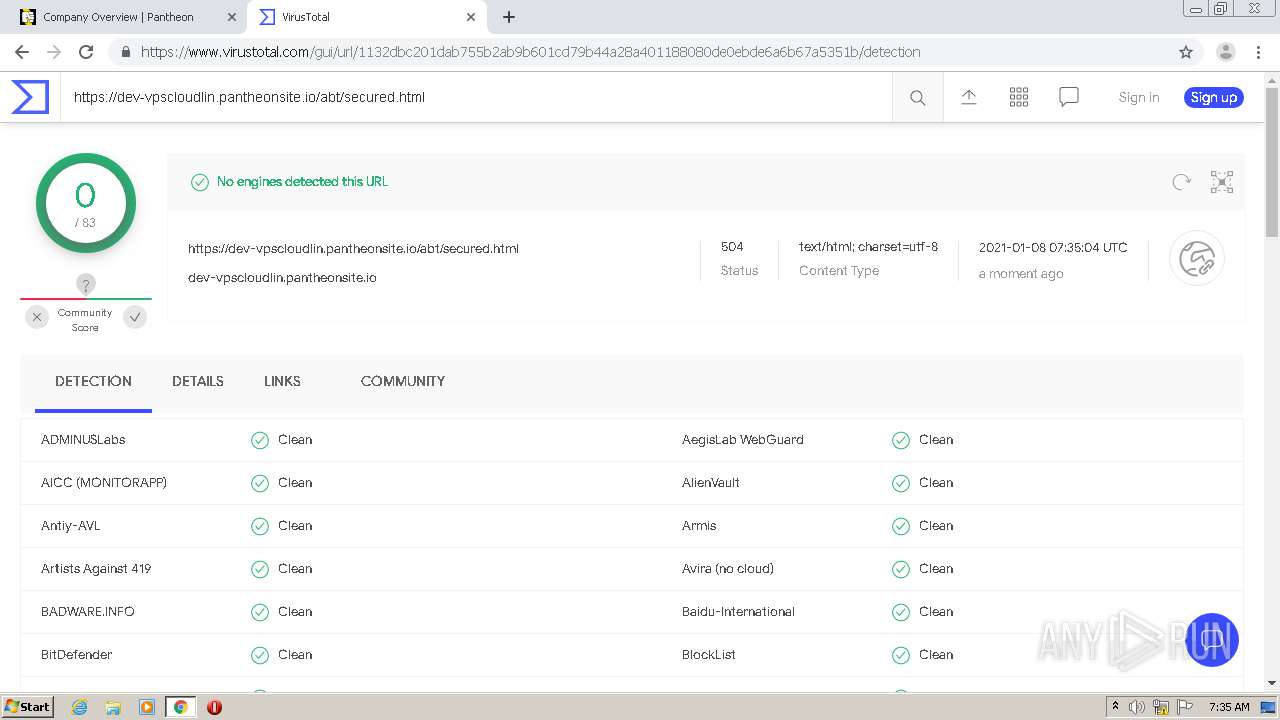The width and height of the screenshot is (1280, 720).
Task: Open Windows Explorer from the taskbar
Action: click(113, 707)
